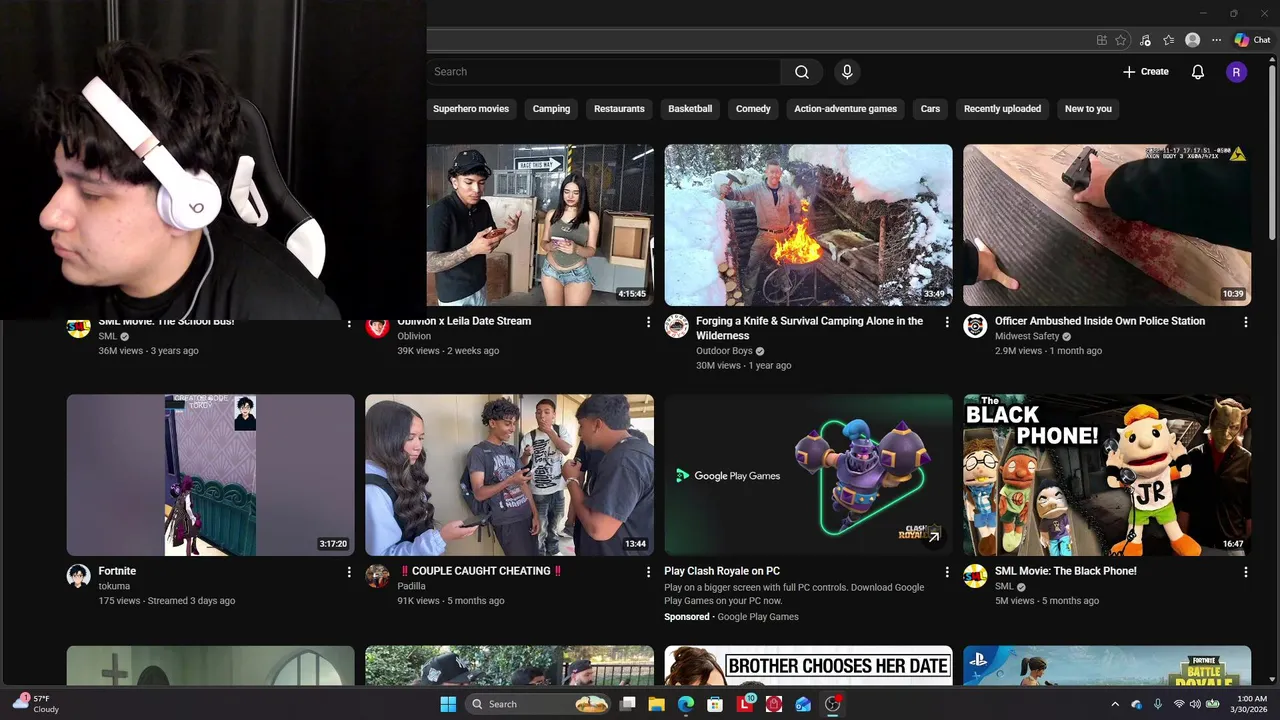Click the Midwest Safety channel avatar

(x=975, y=326)
